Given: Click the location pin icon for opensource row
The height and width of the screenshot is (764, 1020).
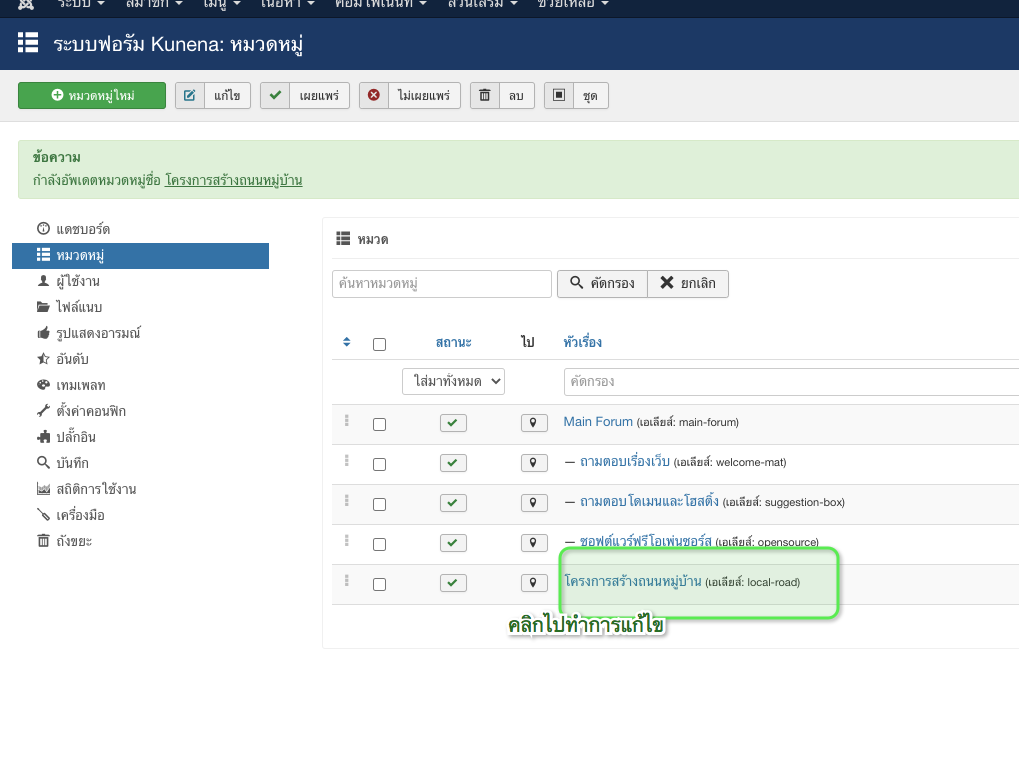Looking at the screenshot, I should pyautogui.click(x=534, y=543).
